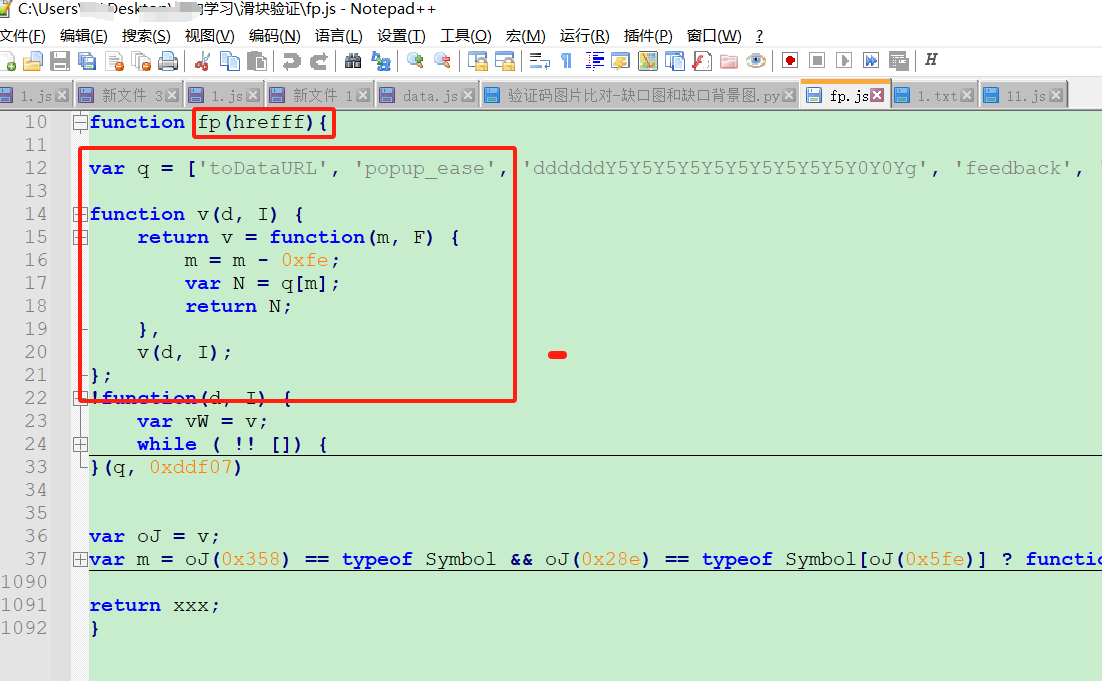Viewport: 1102px width, 681px height.
Task: Start recording a macro
Action: pyautogui.click(x=790, y=60)
